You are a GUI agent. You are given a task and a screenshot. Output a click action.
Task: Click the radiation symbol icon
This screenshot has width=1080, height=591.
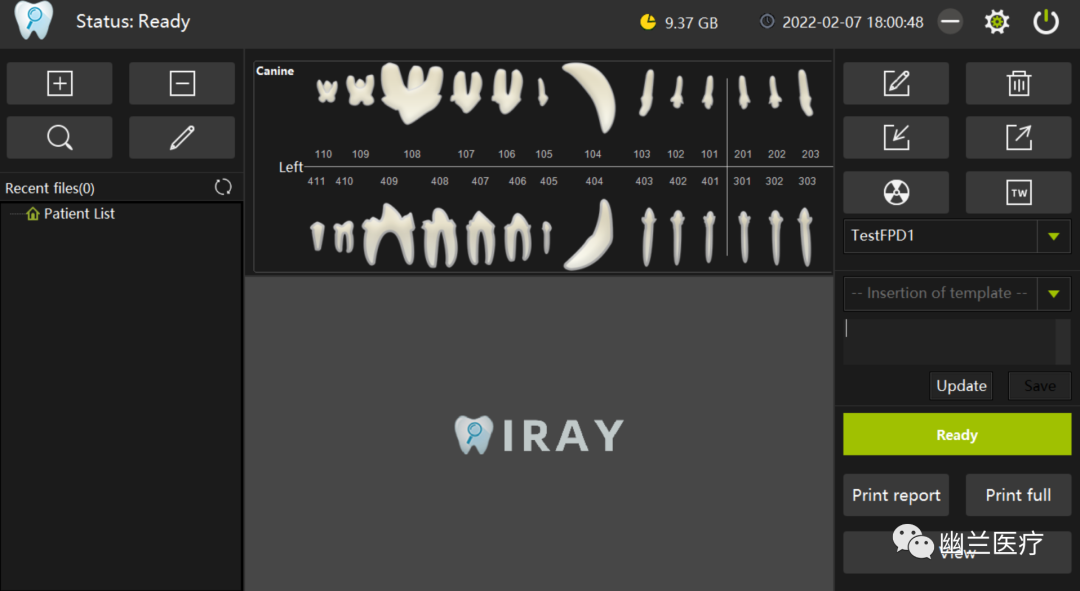coord(896,192)
